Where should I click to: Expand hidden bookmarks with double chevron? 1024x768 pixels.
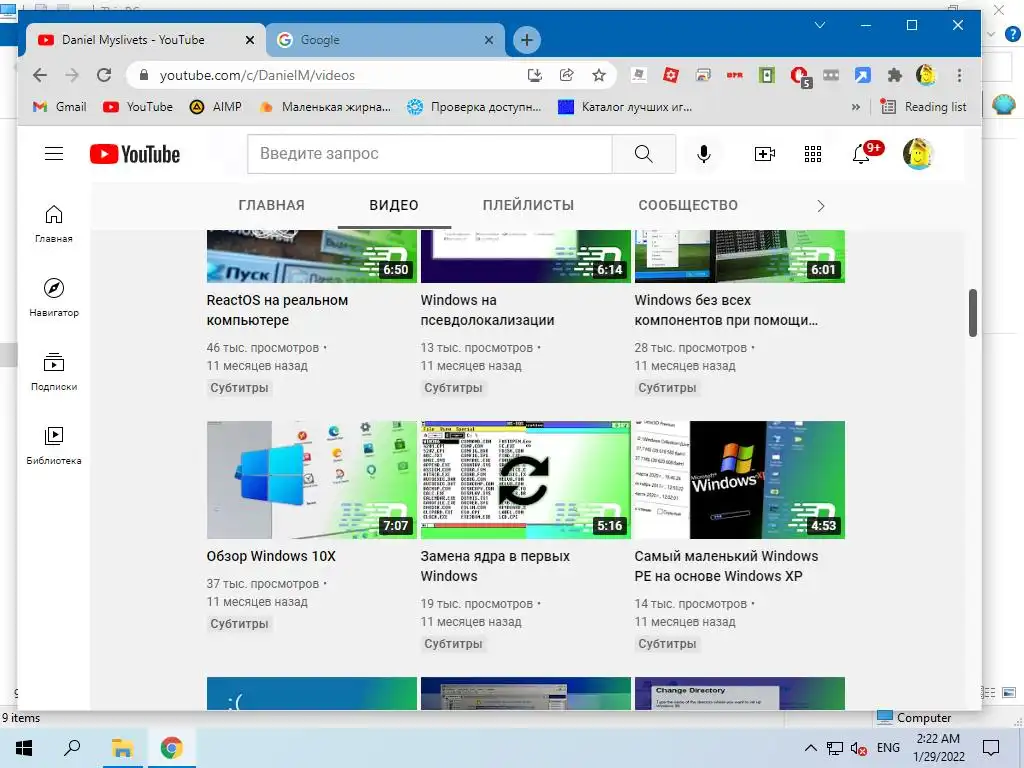click(856, 107)
